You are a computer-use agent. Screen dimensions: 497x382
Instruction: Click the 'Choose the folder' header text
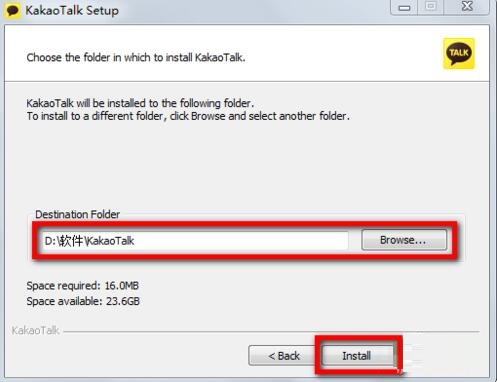136,58
